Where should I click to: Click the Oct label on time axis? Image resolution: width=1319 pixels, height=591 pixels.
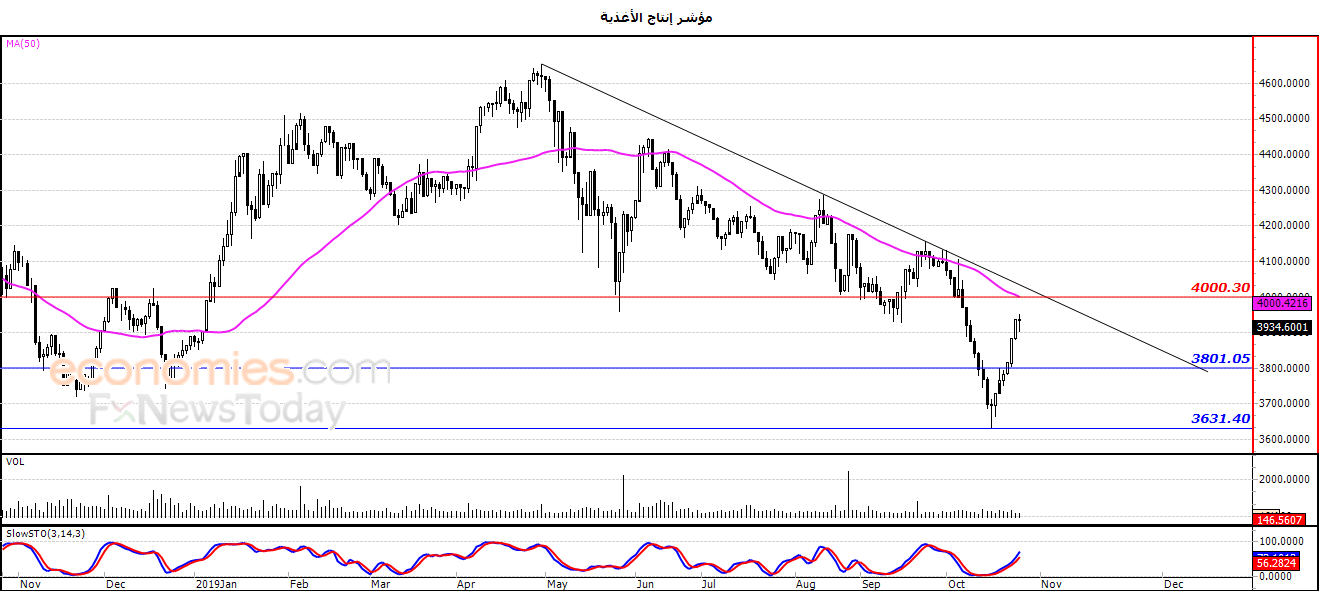click(958, 582)
